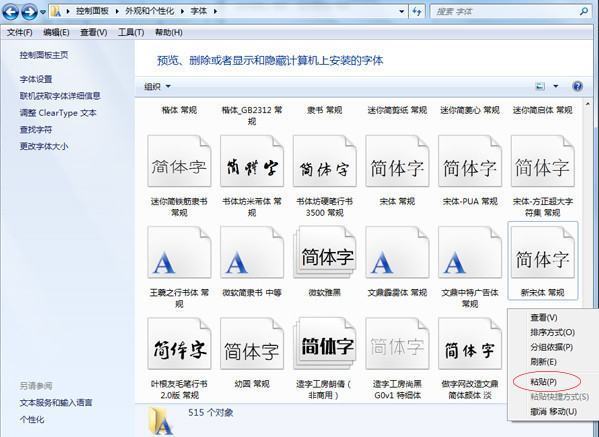Click the 楷体 常规 font label

(179, 110)
